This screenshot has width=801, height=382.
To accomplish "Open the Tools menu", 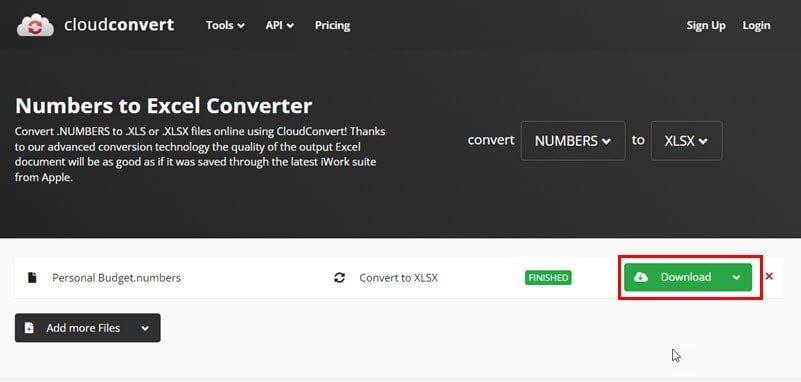I will (x=225, y=26).
